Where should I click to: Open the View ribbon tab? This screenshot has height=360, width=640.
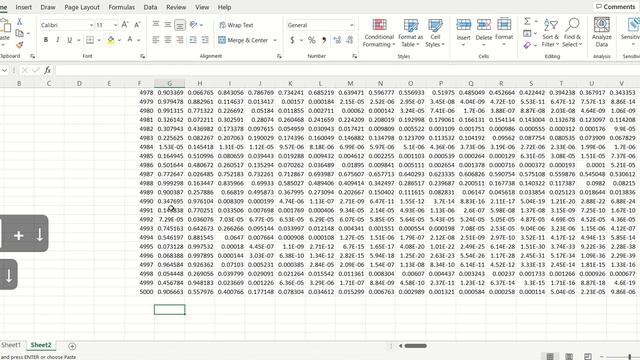202,7
